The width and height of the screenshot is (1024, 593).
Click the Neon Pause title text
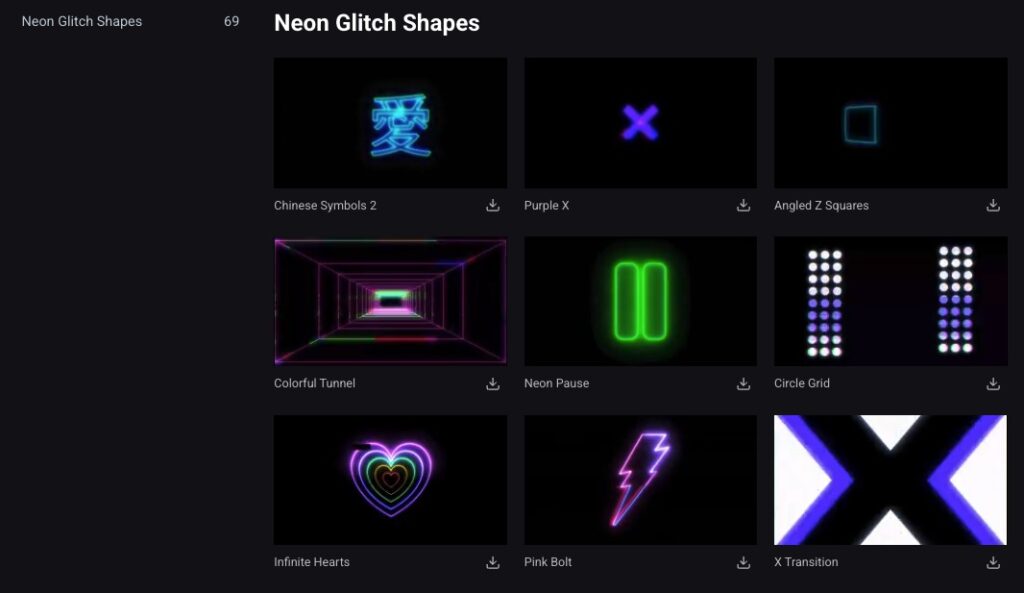(556, 383)
